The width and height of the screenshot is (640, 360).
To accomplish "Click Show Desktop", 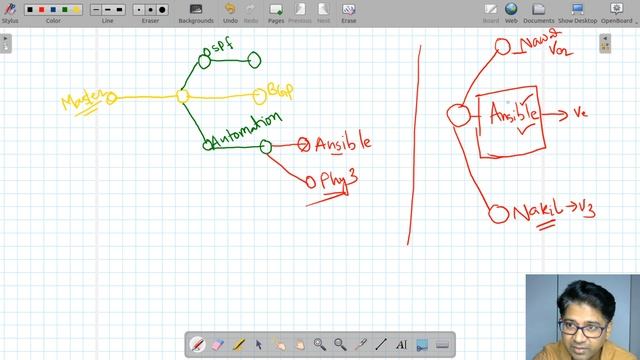I will click(x=578, y=13).
